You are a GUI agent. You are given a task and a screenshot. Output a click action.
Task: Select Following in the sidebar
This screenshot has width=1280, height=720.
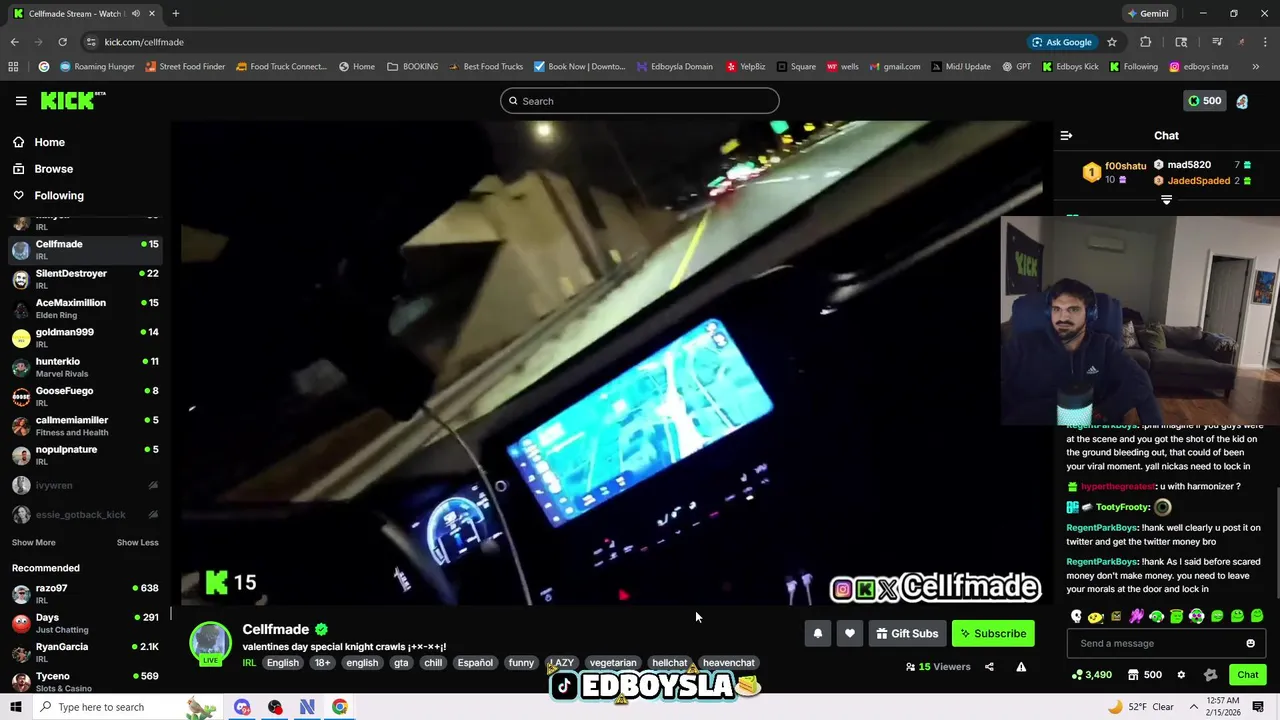pos(59,196)
